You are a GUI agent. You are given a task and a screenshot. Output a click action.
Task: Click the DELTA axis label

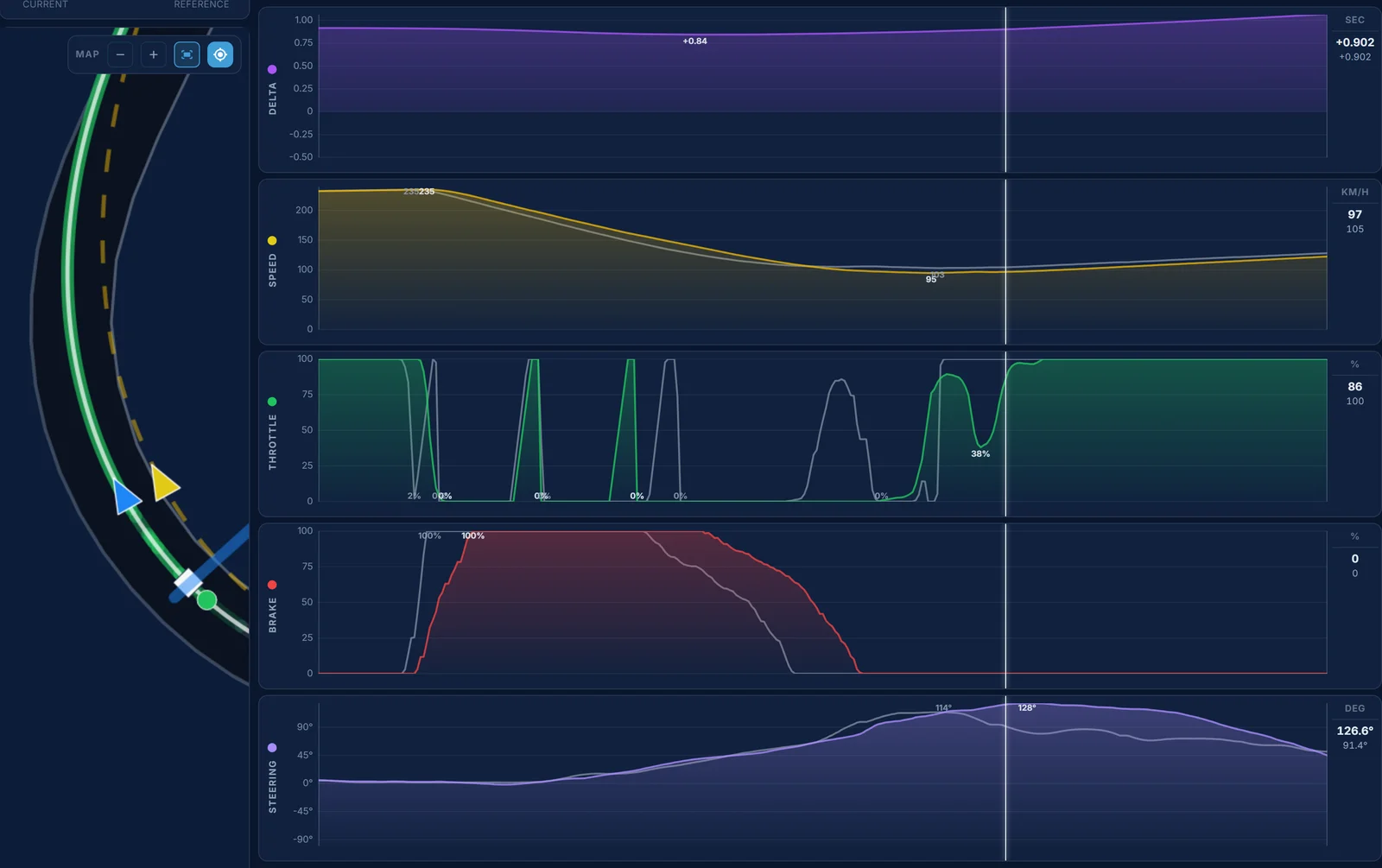[272, 98]
